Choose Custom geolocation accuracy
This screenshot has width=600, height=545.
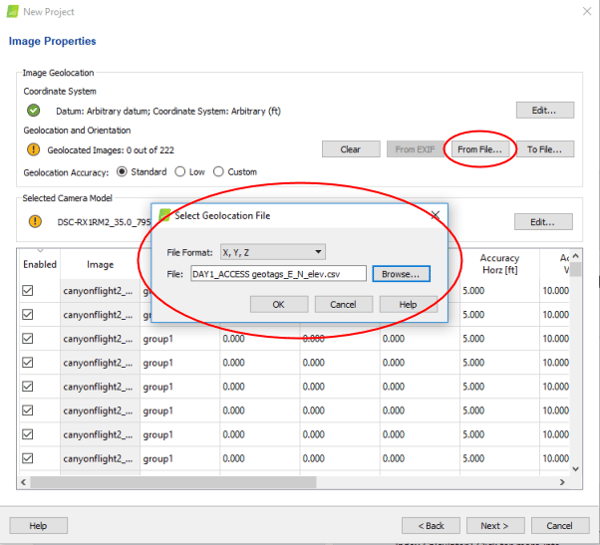(x=219, y=171)
